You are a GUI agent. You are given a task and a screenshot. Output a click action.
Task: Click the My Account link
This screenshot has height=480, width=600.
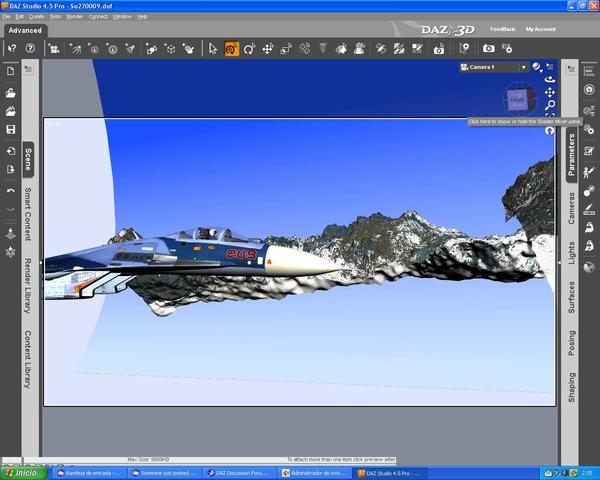[540, 29]
